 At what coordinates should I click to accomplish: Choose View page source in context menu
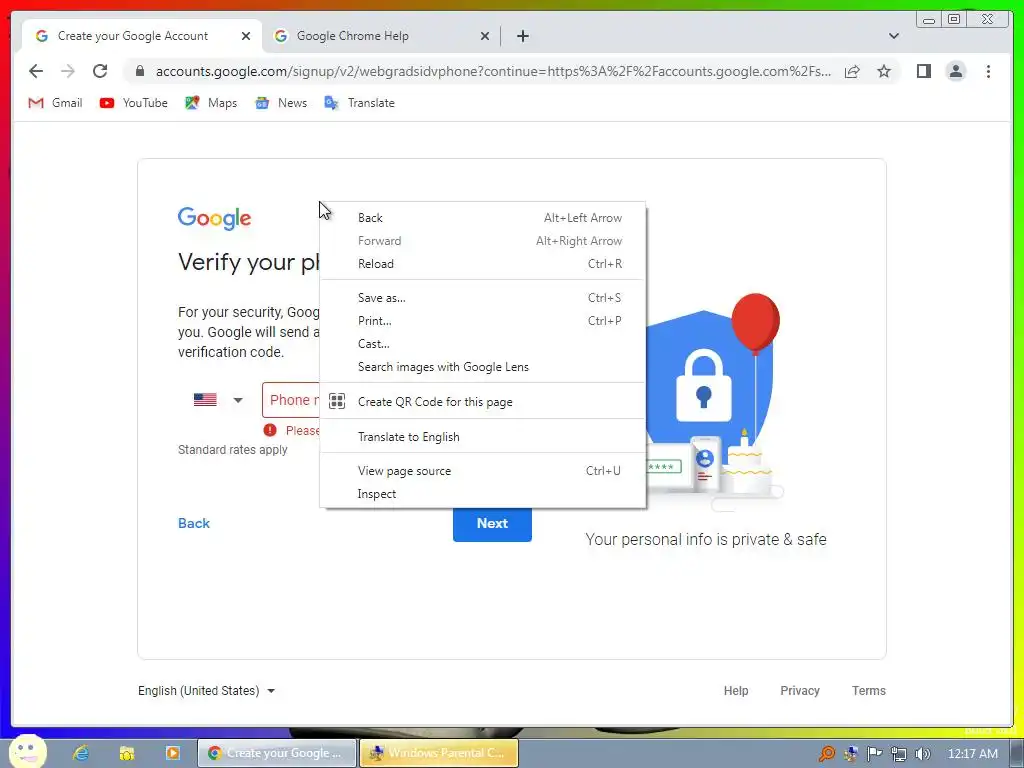pos(483,471)
